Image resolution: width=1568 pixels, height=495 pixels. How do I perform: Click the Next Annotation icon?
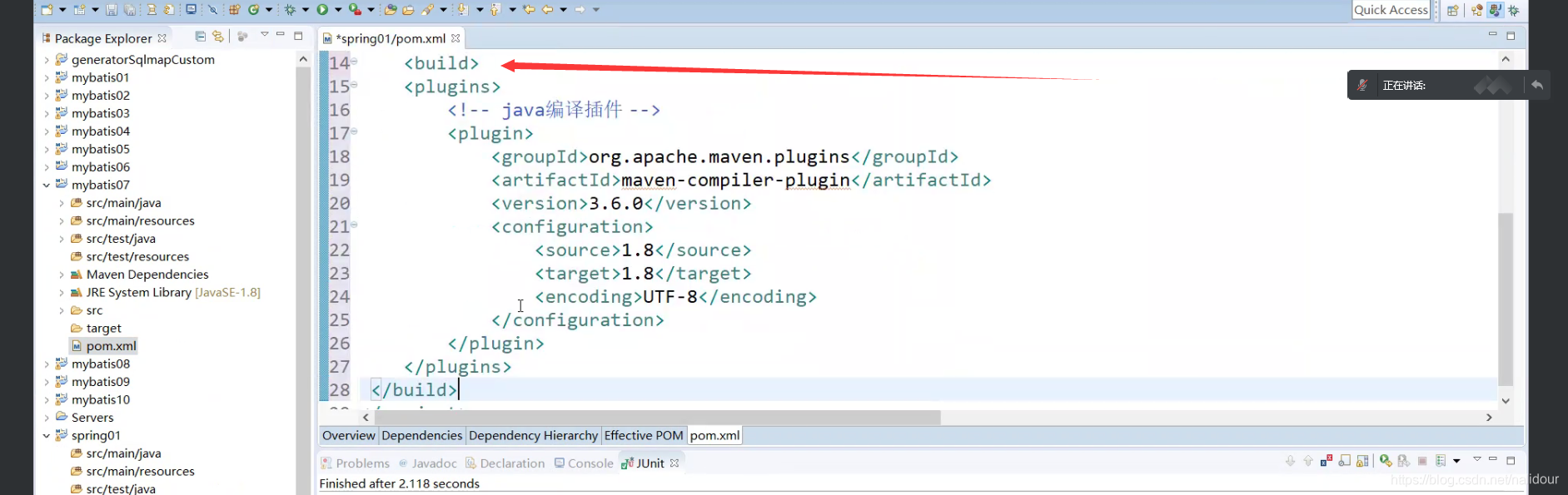[463, 10]
